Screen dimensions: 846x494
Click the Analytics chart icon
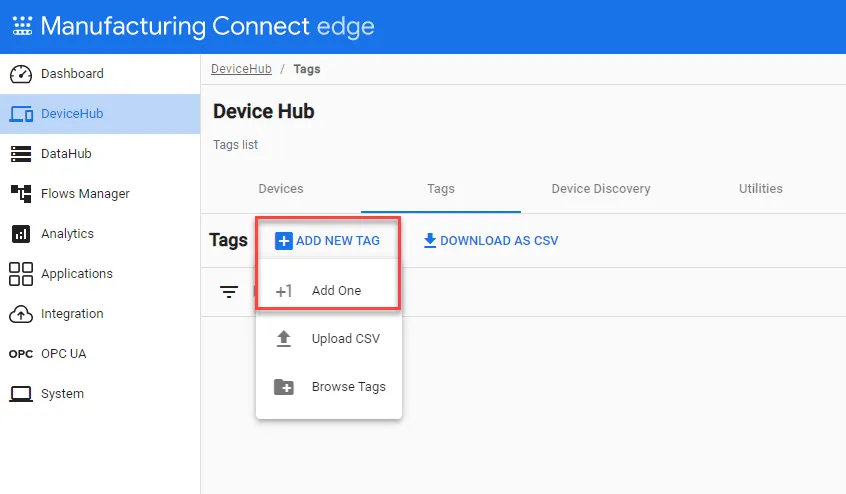tap(21, 234)
